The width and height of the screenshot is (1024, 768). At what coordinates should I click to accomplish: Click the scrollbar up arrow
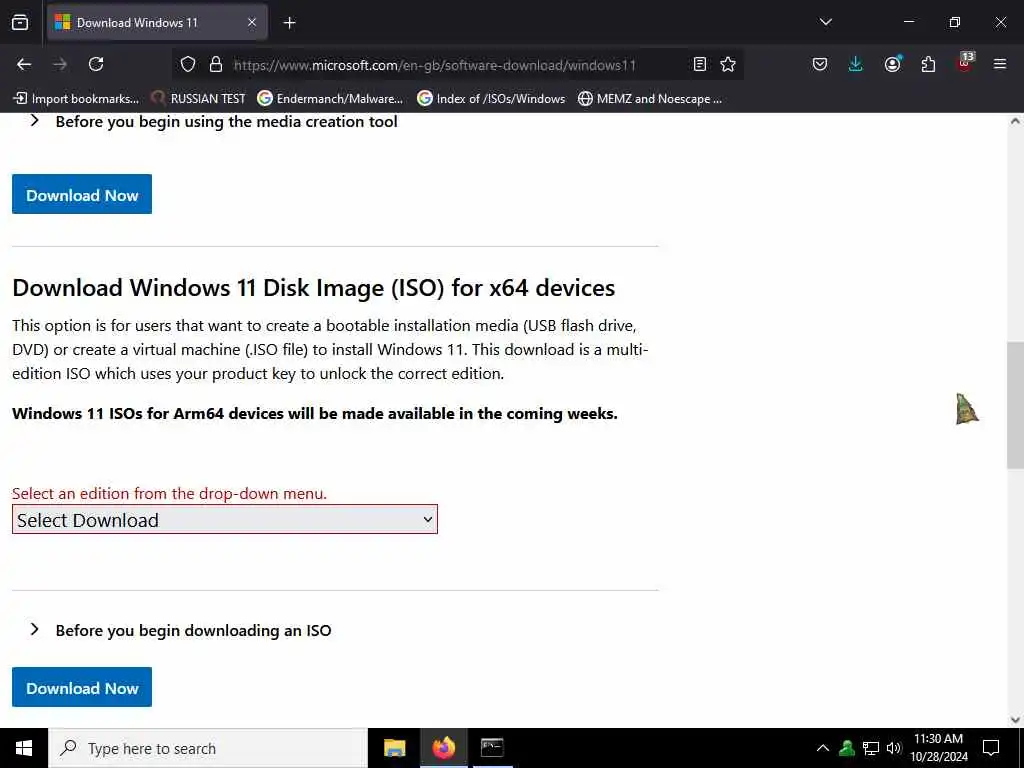(x=1015, y=121)
